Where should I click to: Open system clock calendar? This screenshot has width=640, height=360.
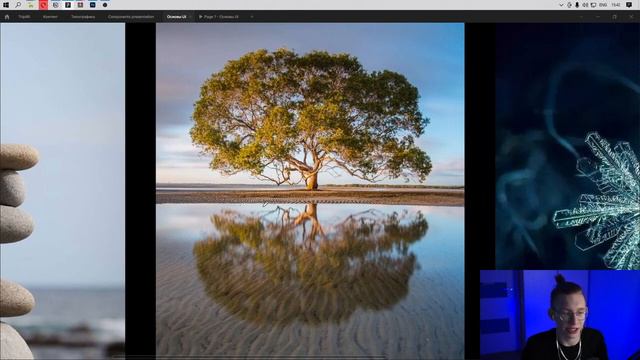(616, 5)
